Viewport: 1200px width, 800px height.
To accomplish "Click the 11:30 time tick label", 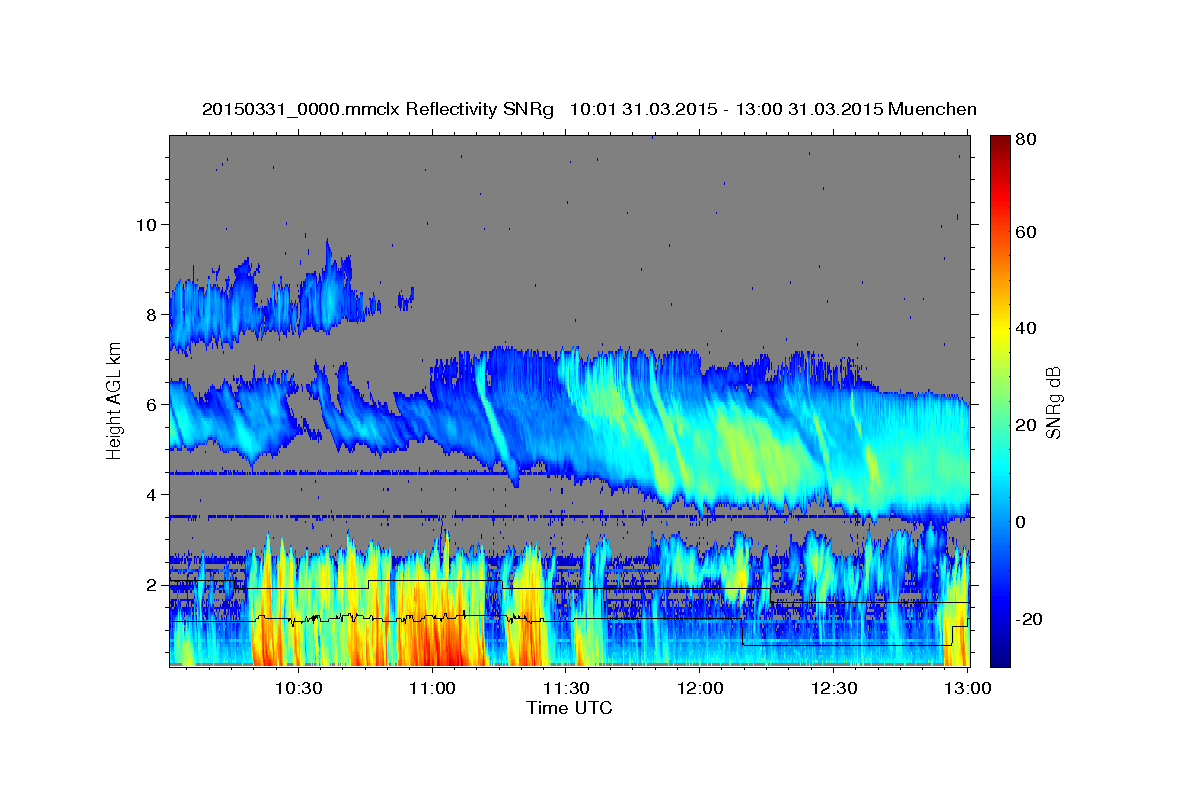I will coord(566,688).
